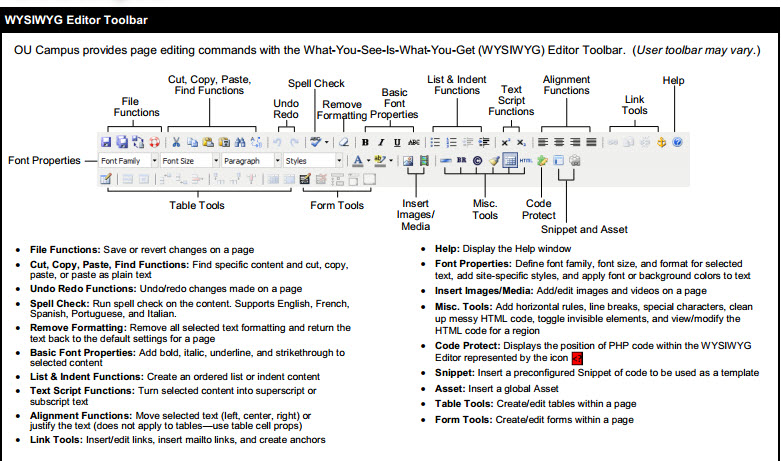Click the Delete Form icon with red X
Viewport: 781px width, 461px height.
[x=321, y=179]
